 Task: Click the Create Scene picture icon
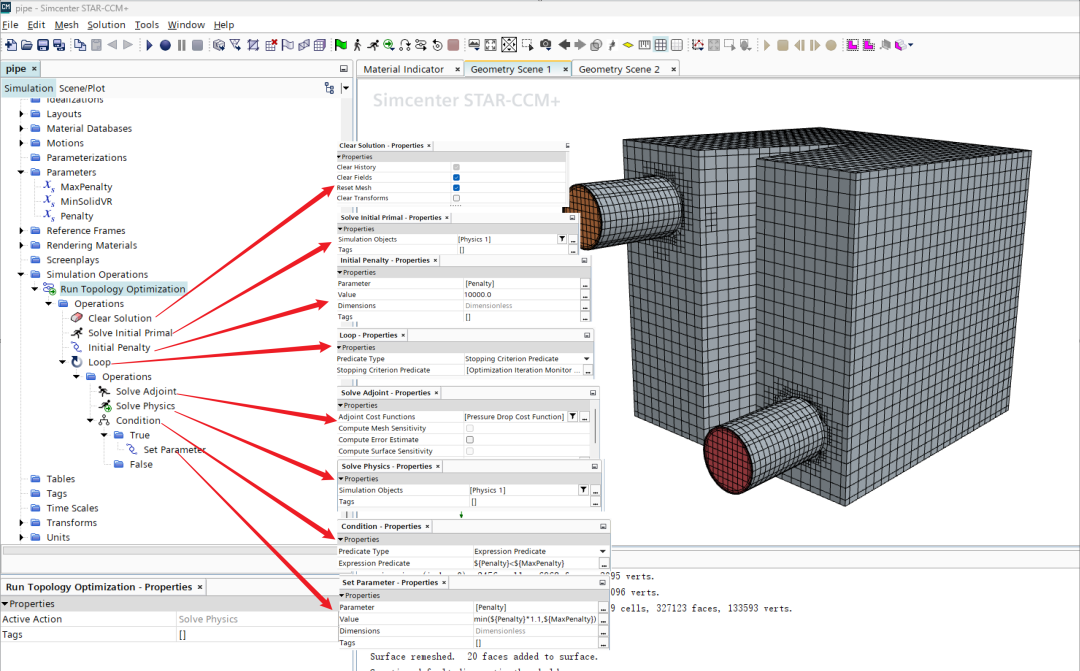tap(474, 45)
